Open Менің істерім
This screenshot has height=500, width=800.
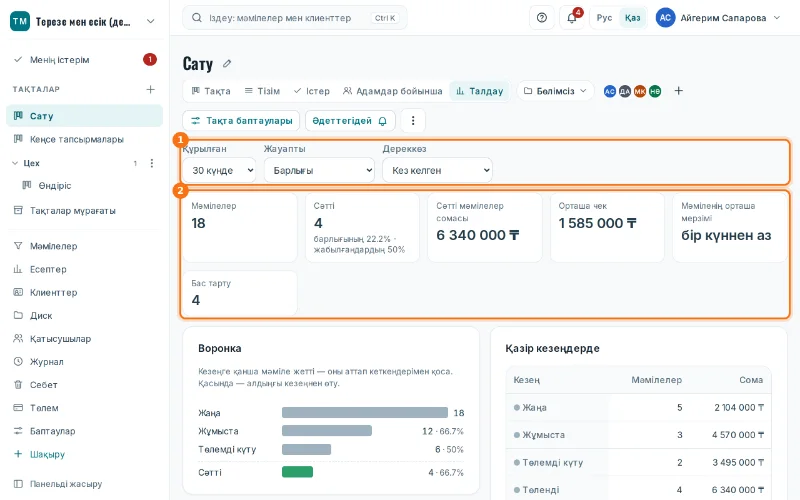(84, 60)
